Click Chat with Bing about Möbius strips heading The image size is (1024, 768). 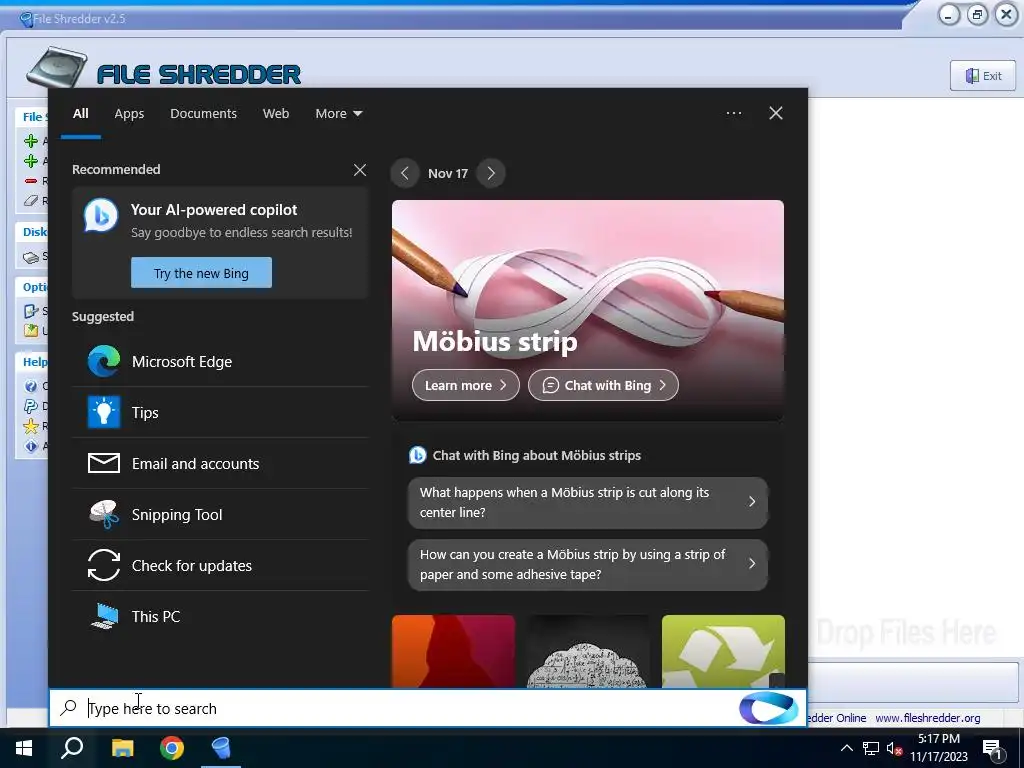[x=536, y=456]
